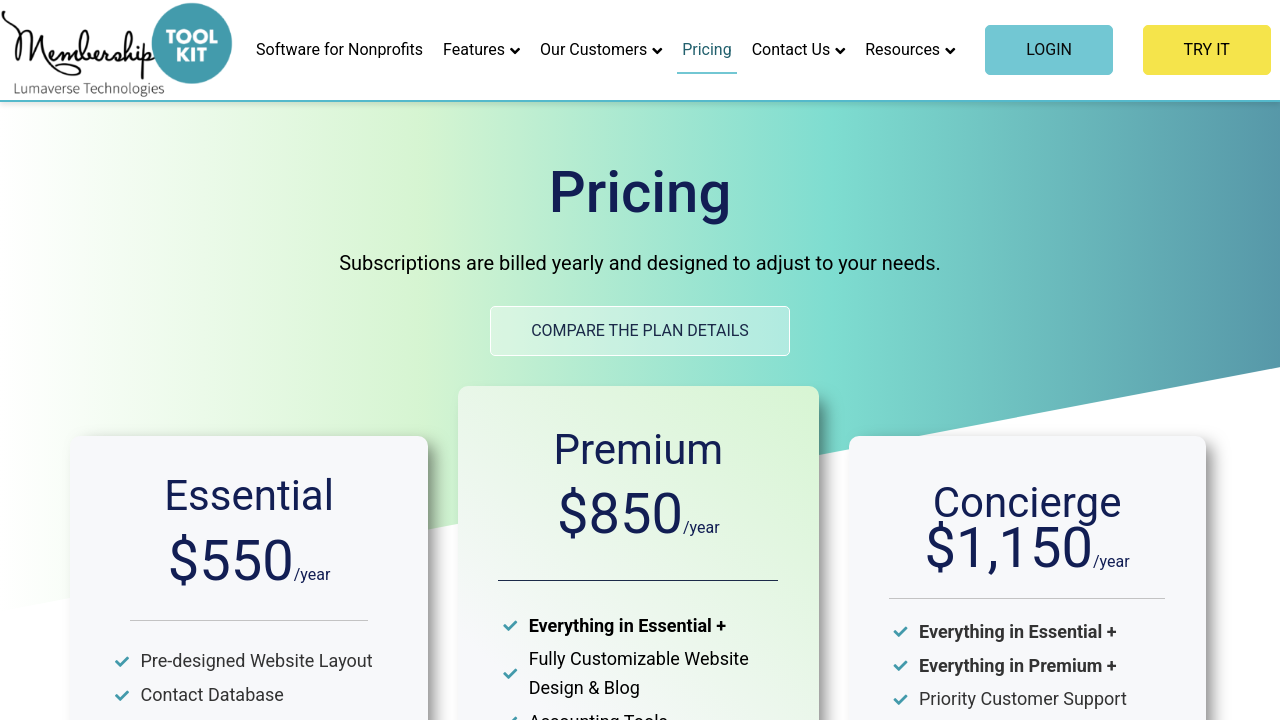Screen dimensions: 1280x720
Task: Select the Pricing nav item
Action: click(707, 50)
